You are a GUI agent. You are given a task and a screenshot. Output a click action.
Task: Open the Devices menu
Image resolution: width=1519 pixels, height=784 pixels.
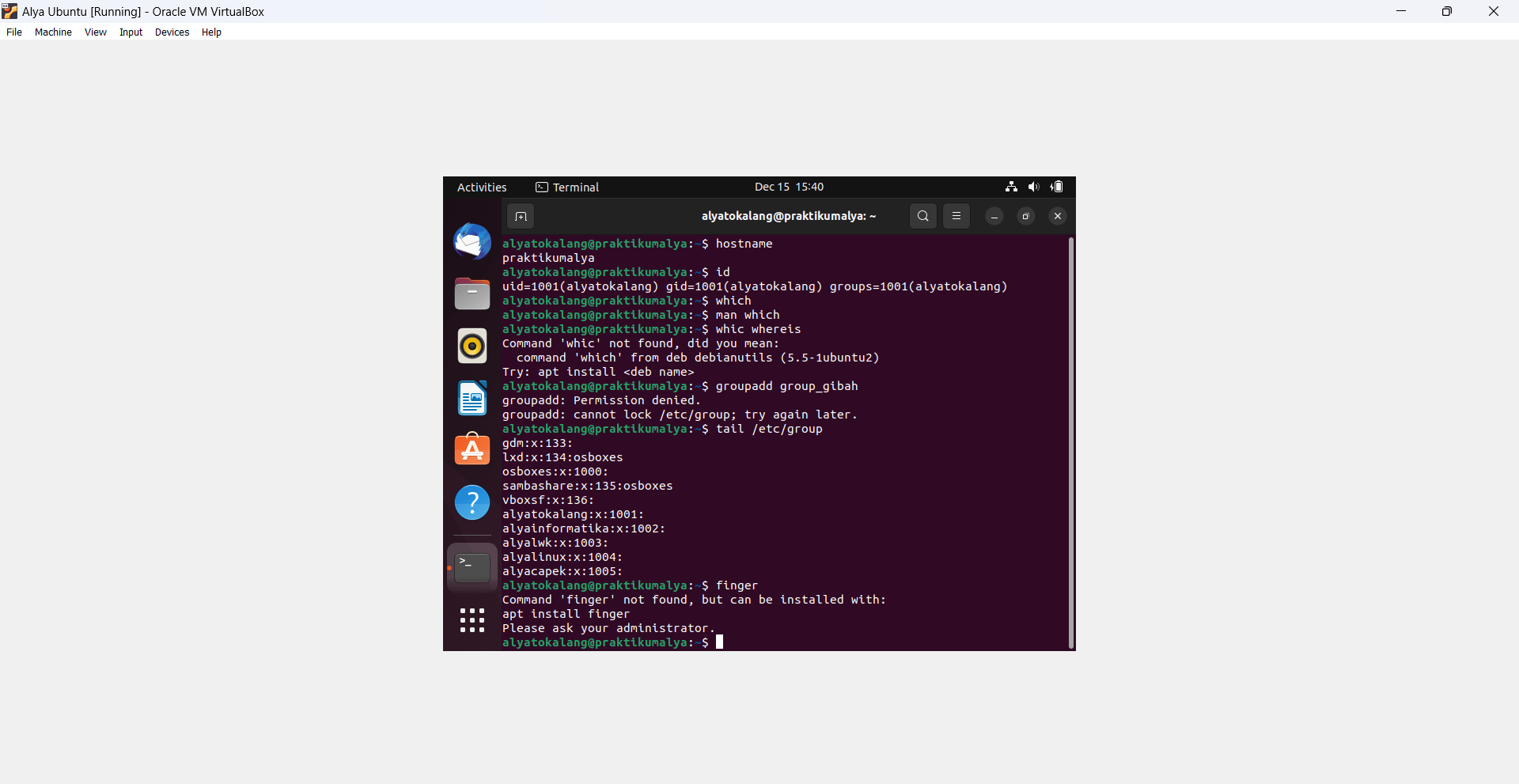click(172, 32)
